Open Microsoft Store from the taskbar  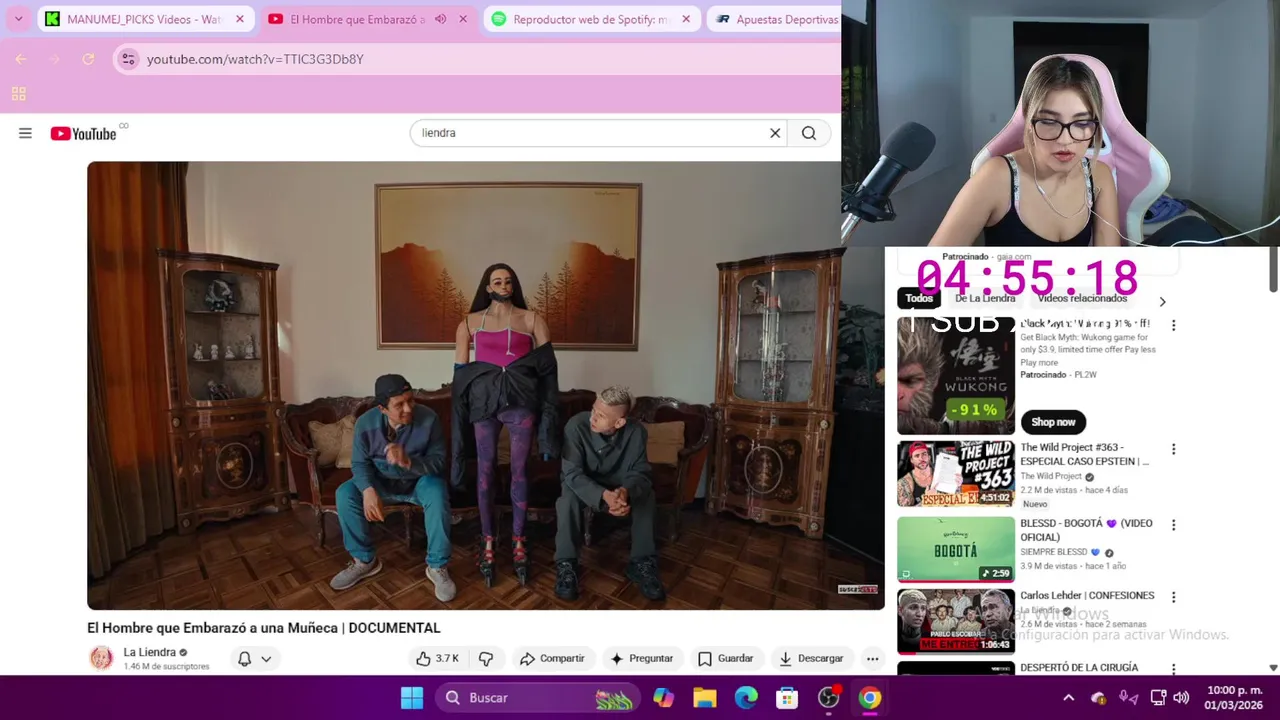pos(787,698)
